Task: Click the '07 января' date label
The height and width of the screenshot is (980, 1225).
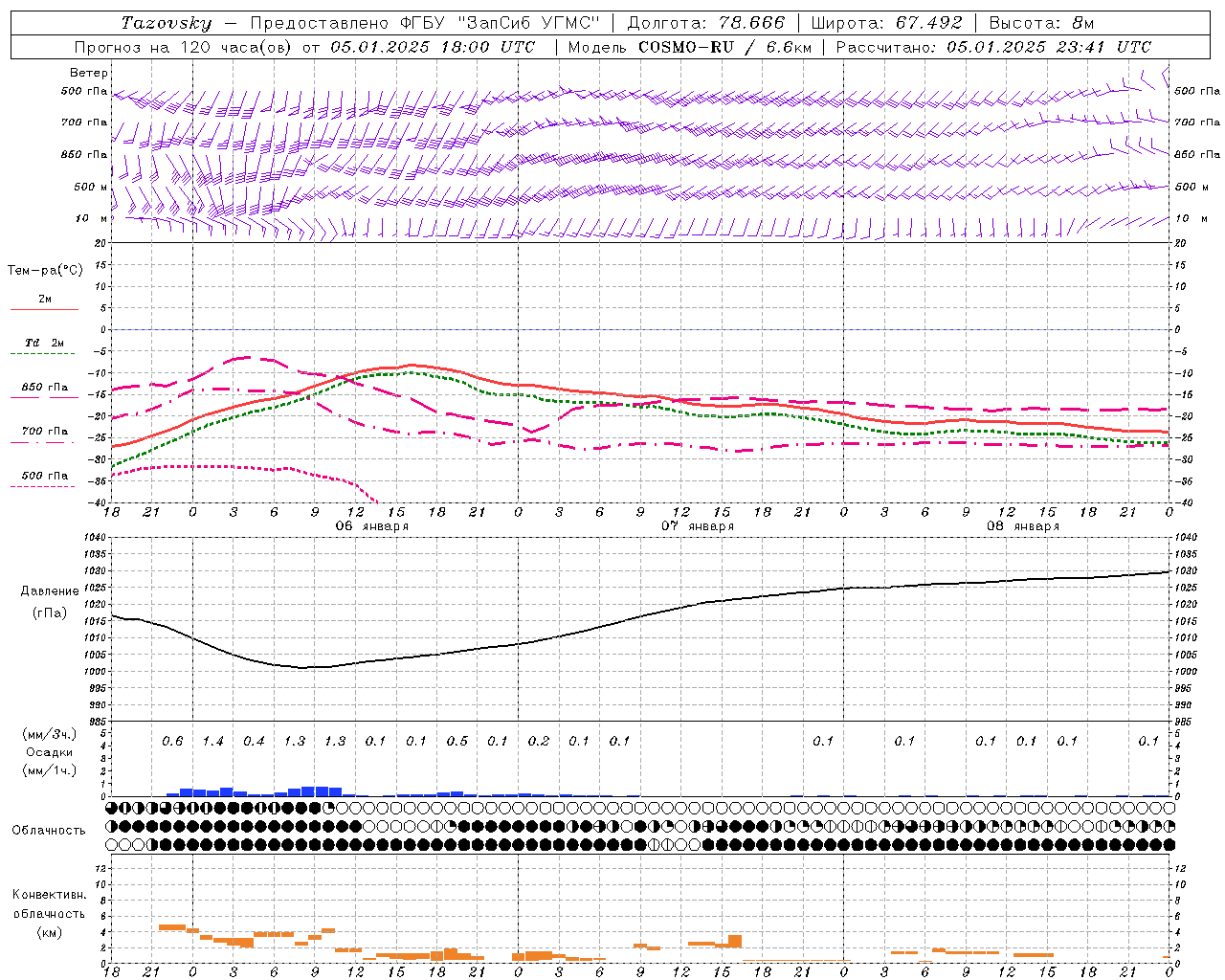Action: point(698,526)
